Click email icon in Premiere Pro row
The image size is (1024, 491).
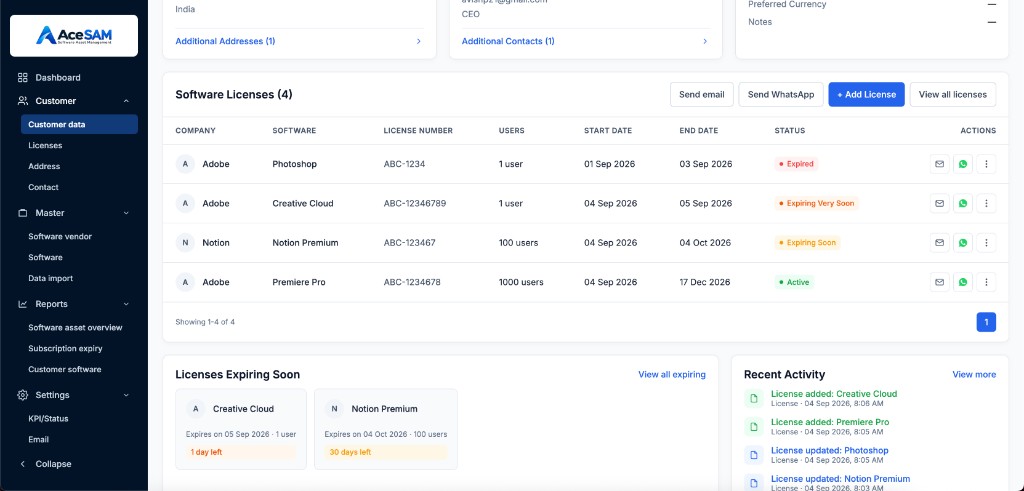pos(940,283)
